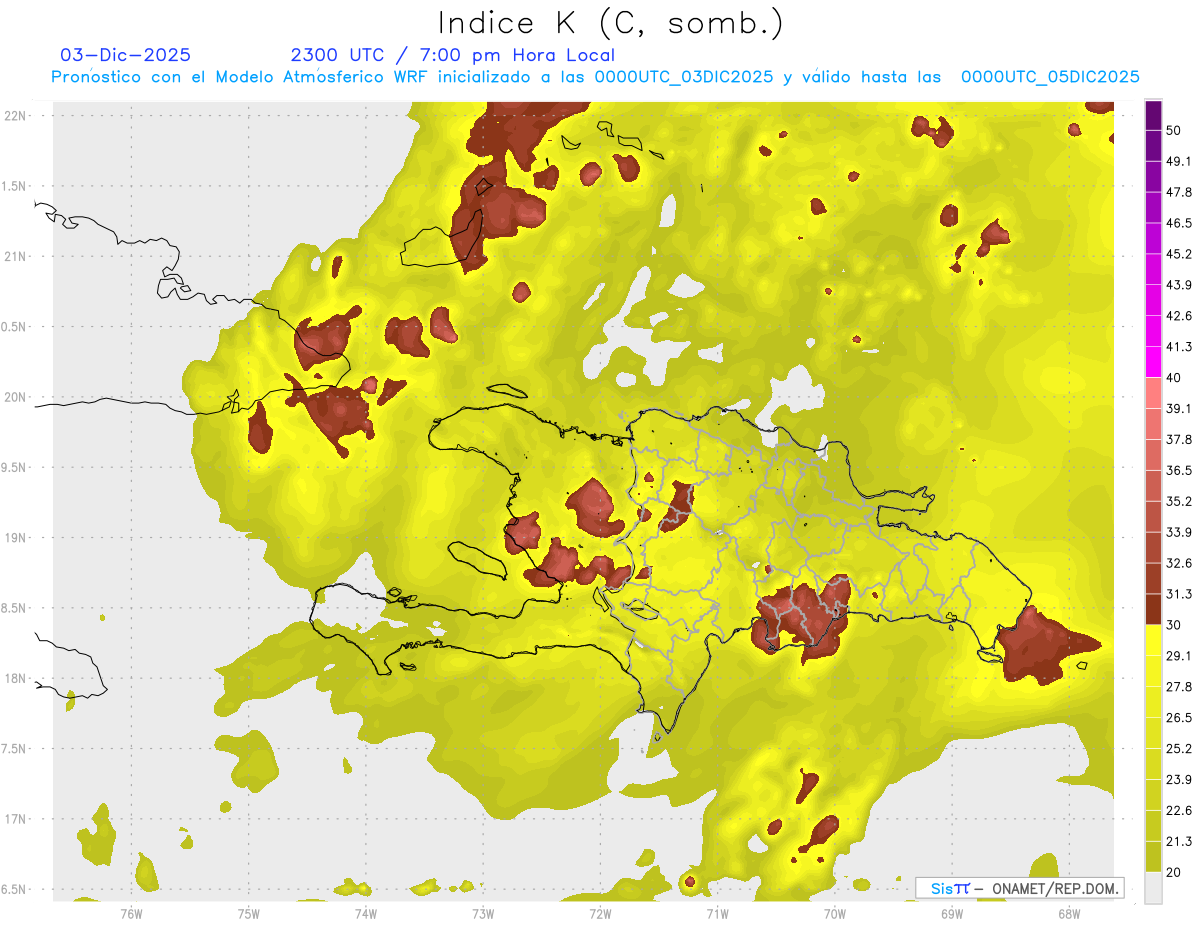
Task: Click legend value 35.2
Action: click(x=1179, y=501)
